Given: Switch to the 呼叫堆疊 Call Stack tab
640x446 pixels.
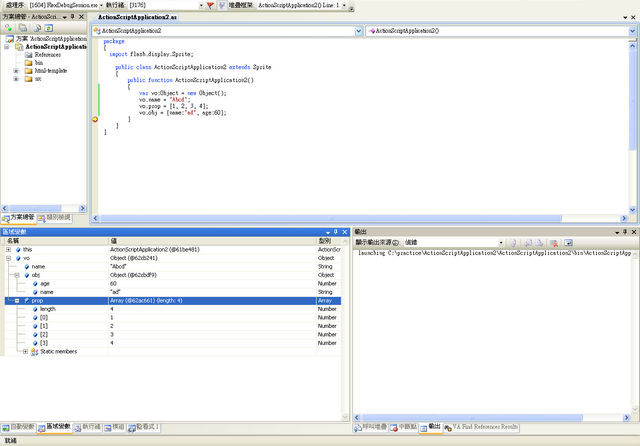Looking at the screenshot, I should (370, 427).
